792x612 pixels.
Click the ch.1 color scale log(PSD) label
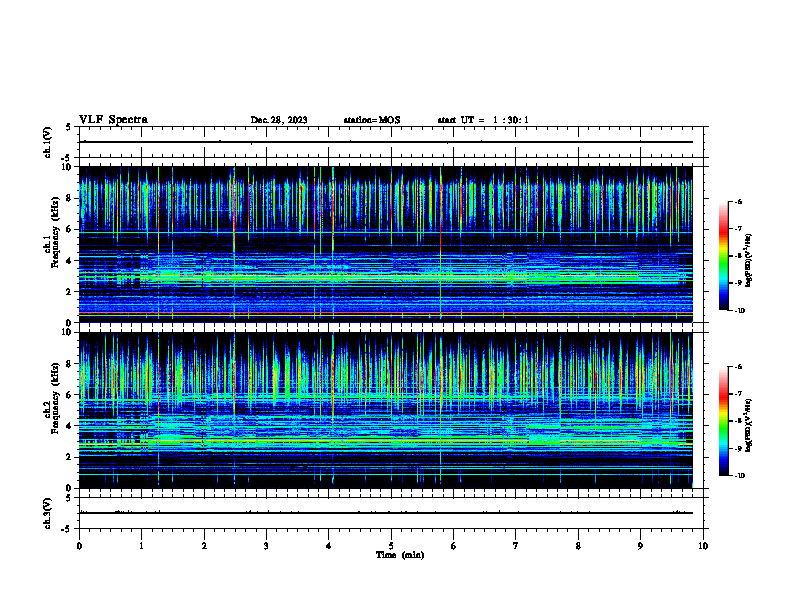pyautogui.click(x=749, y=261)
